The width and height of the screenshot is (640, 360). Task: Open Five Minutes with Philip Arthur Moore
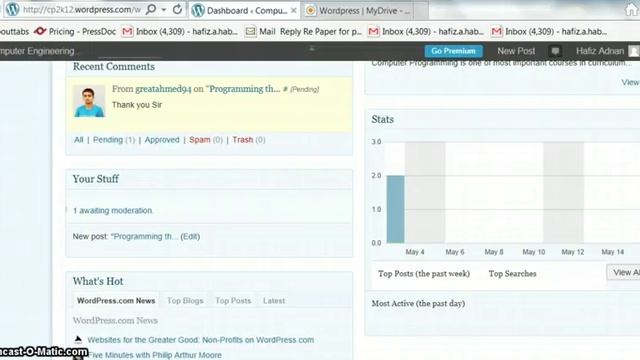155,355
